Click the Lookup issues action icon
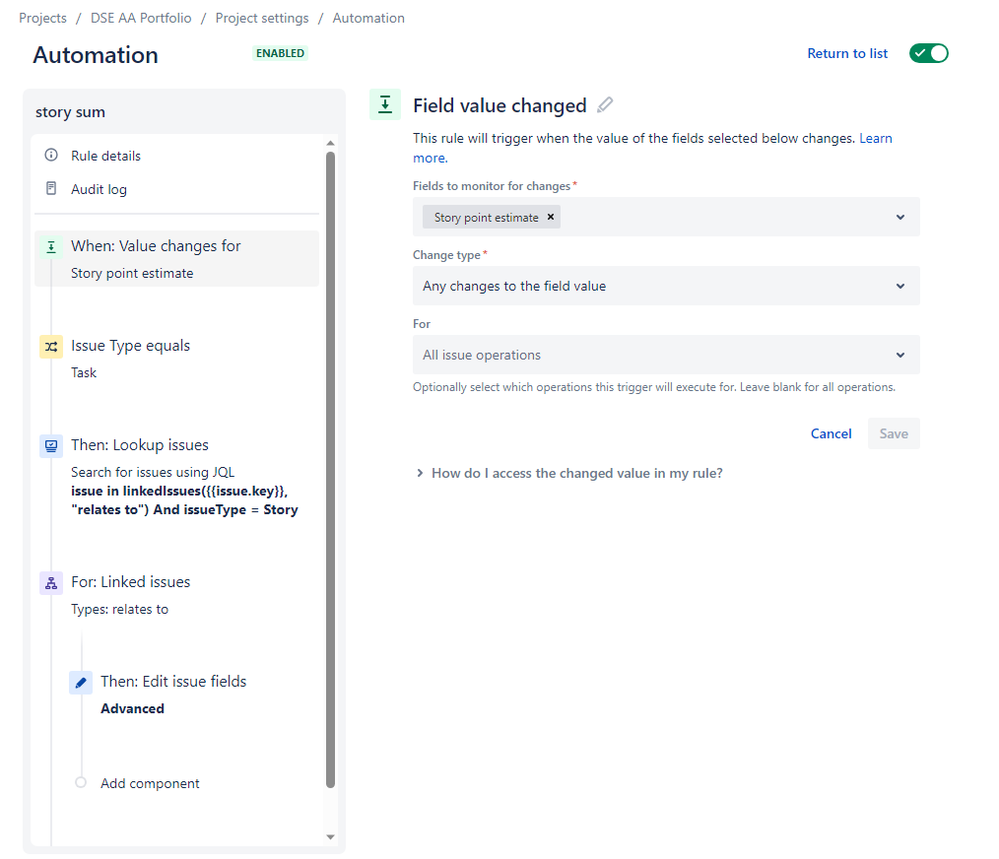Image resolution: width=999 pixels, height=859 pixels. (51, 446)
